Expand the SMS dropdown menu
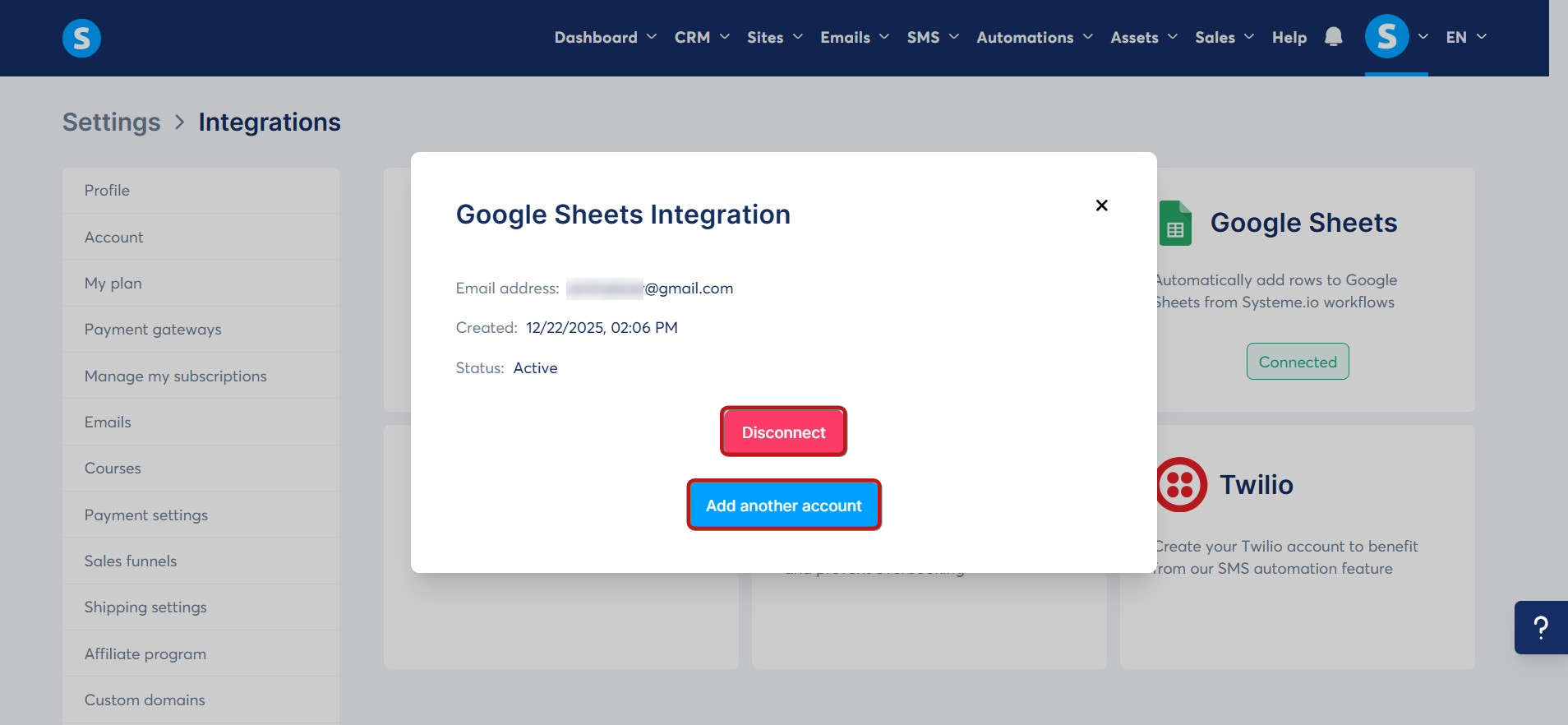Screen dimensions: 1568x725 [x=933, y=37]
